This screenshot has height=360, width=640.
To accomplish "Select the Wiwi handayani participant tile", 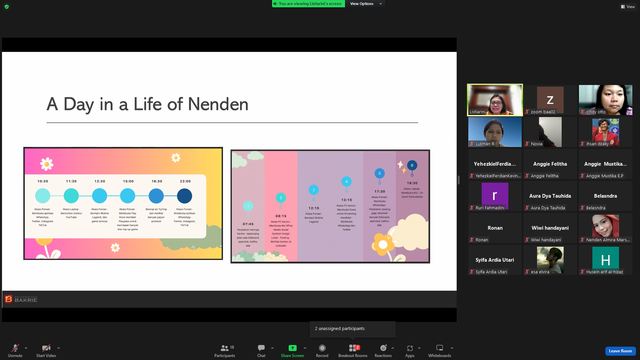I will click(x=550, y=228).
